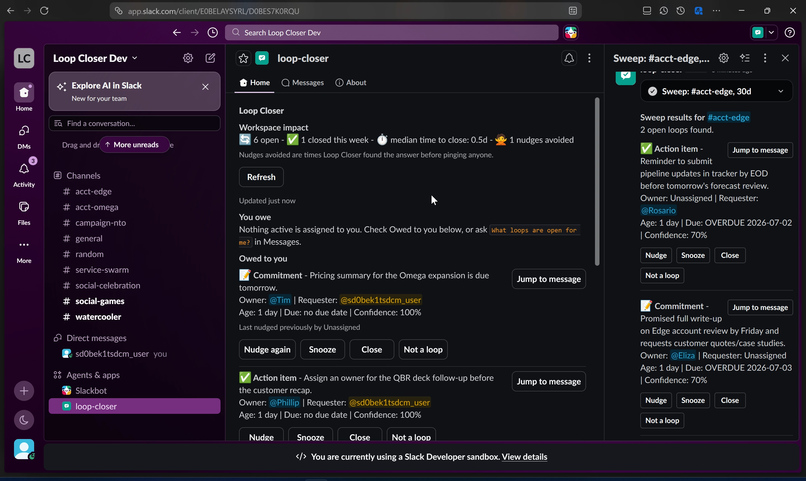Open DMs in the left rail
This screenshot has height=481, width=806.
(x=24, y=136)
